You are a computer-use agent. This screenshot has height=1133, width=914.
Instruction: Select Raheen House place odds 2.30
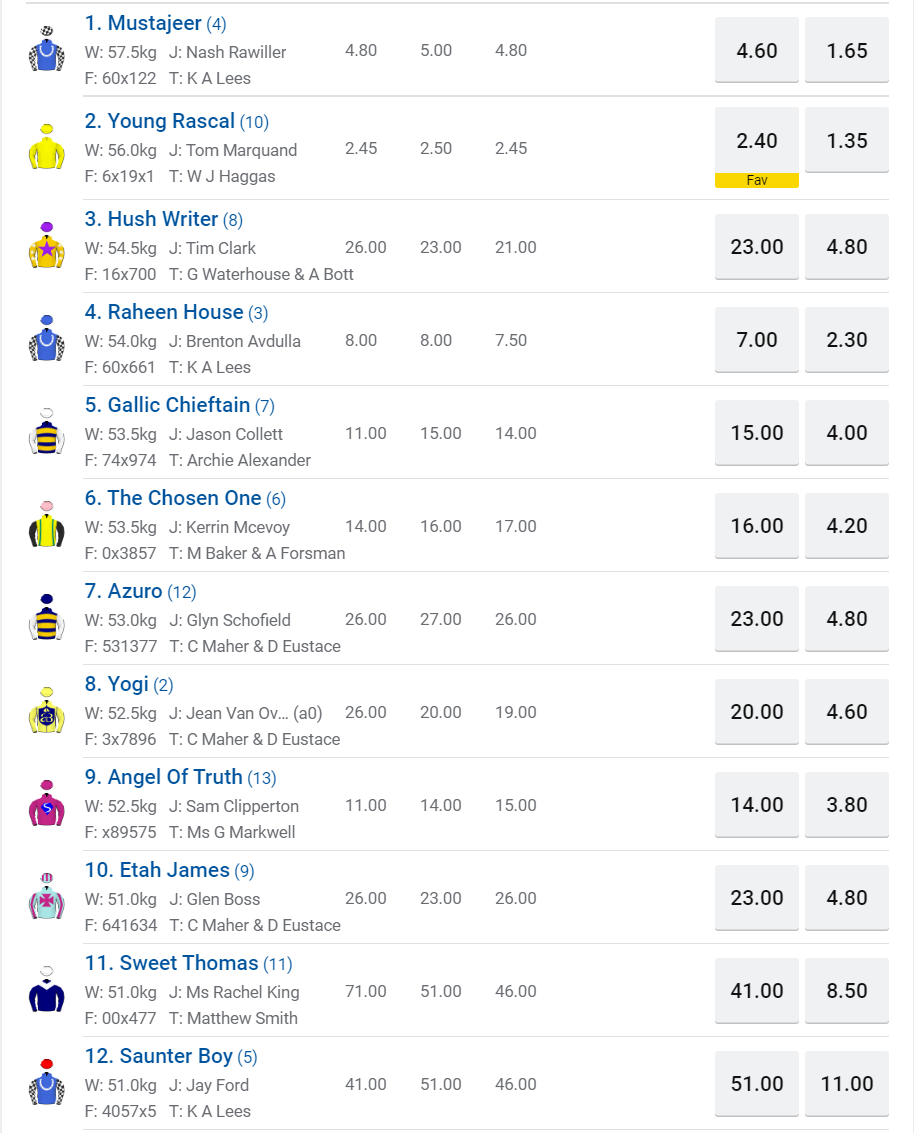click(847, 340)
